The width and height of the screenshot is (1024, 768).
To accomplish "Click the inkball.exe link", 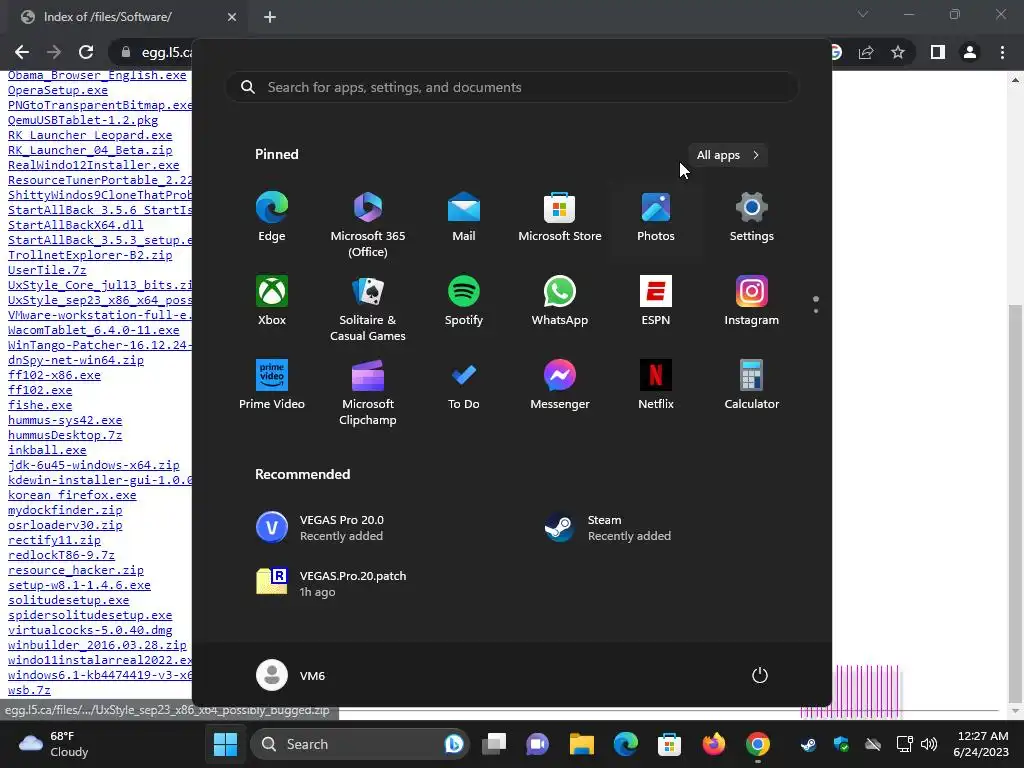I will coord(47,450).
